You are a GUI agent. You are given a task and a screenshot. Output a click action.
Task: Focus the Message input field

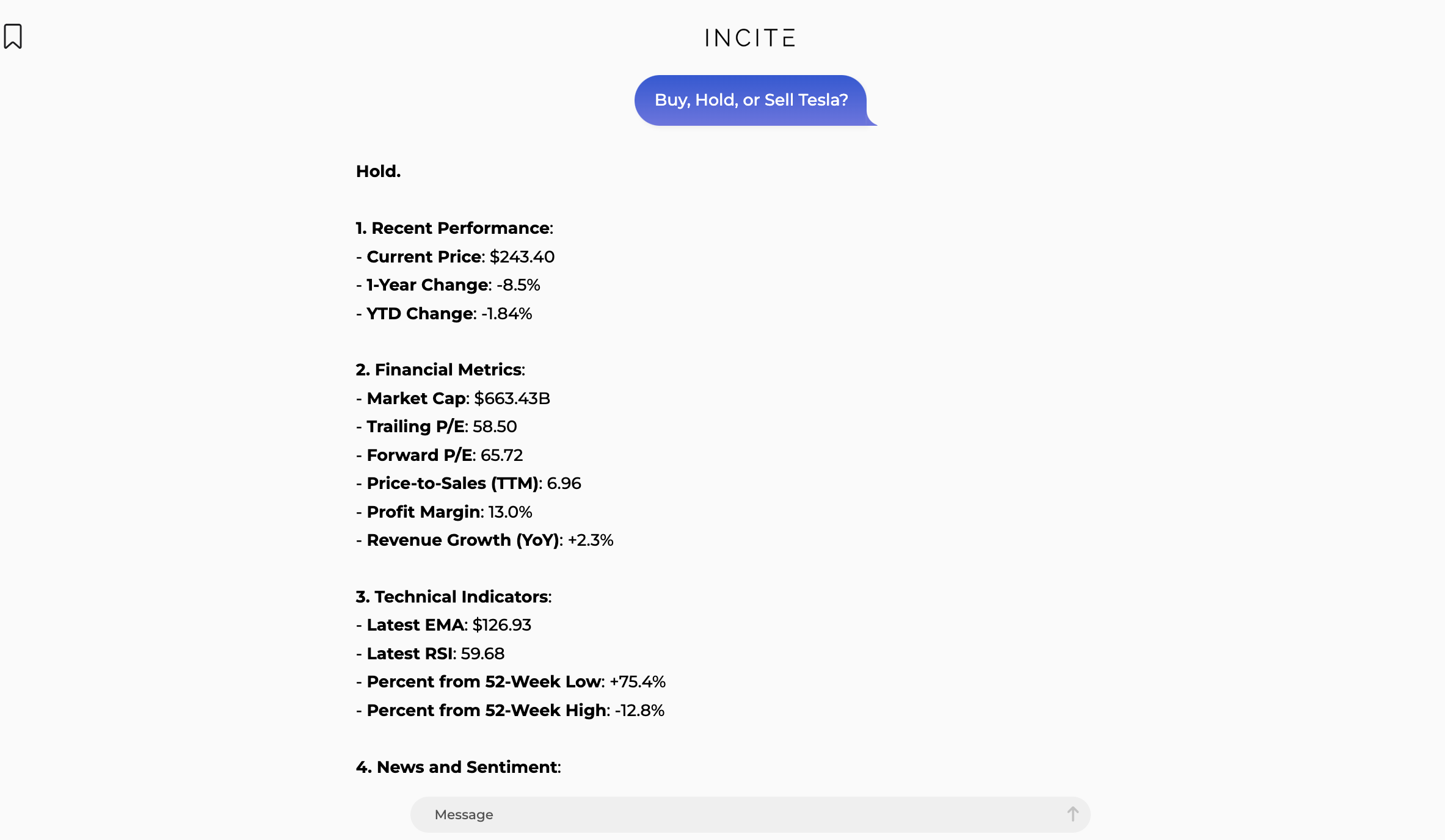[750, 814]
